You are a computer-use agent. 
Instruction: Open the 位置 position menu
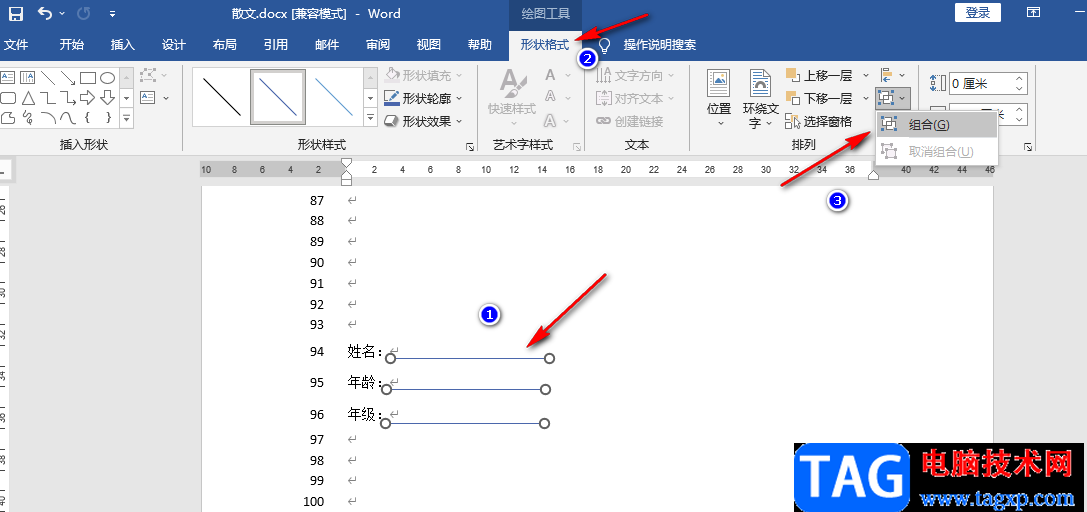(719, 99)
